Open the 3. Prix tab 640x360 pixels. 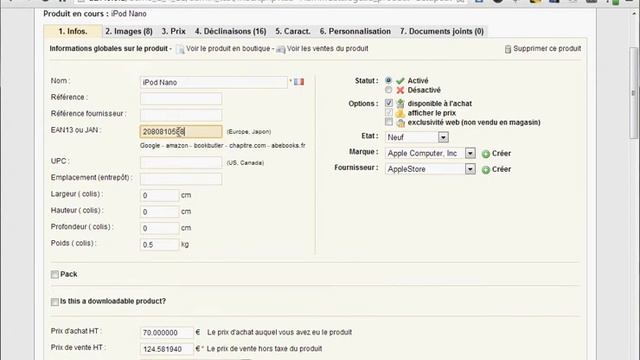point(173,31)
